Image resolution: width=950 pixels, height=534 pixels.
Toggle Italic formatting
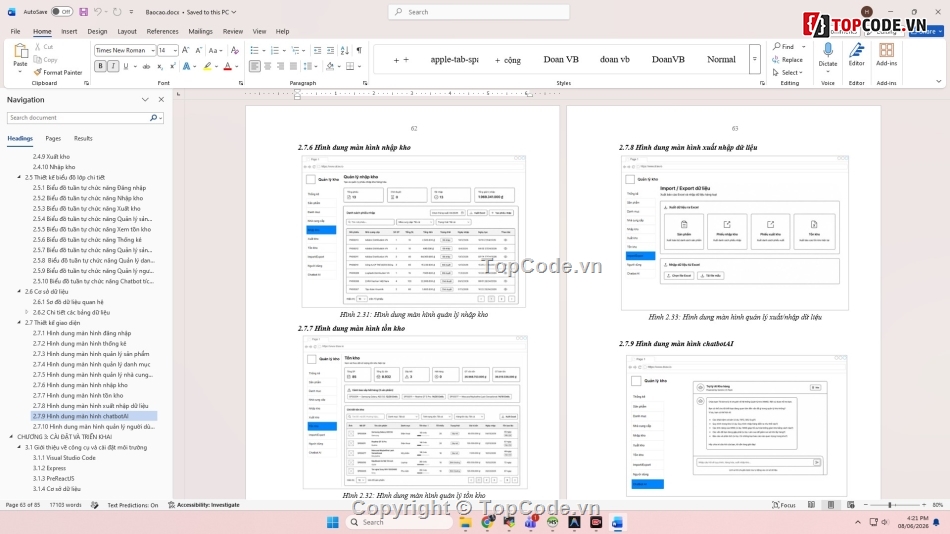(x=113, y=66)
